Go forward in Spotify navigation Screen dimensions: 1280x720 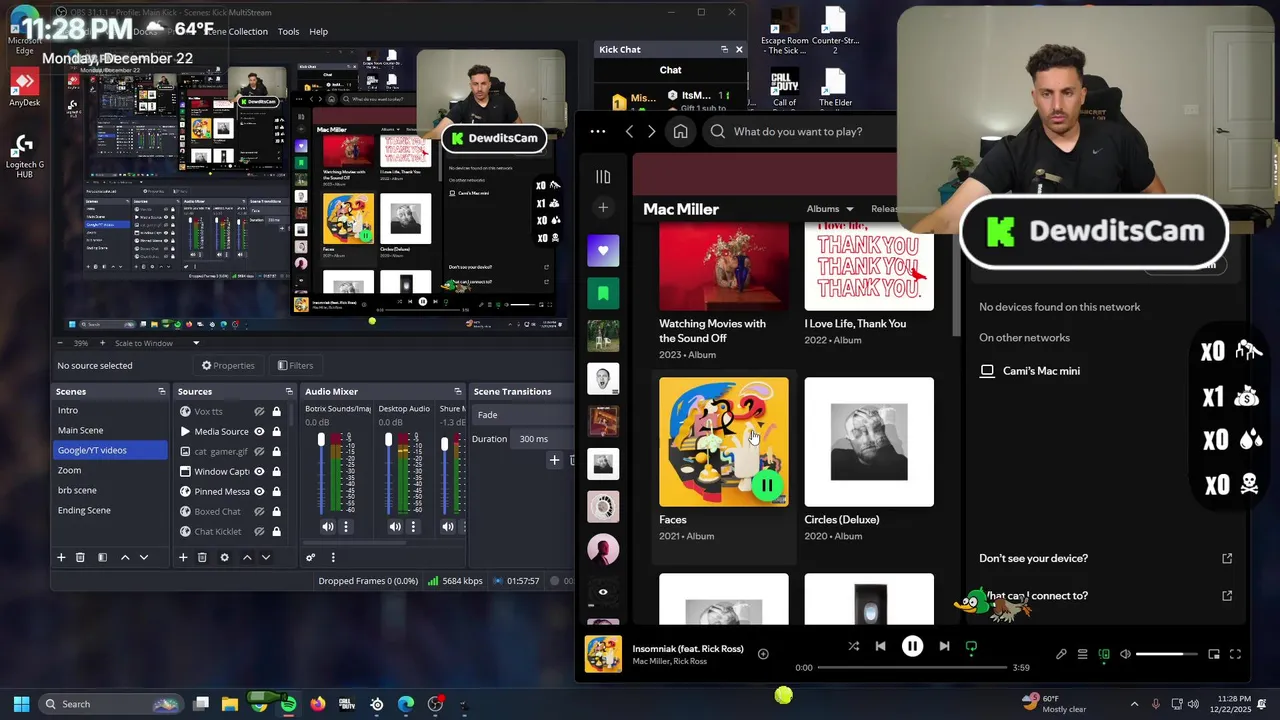[x=652, y=131]
